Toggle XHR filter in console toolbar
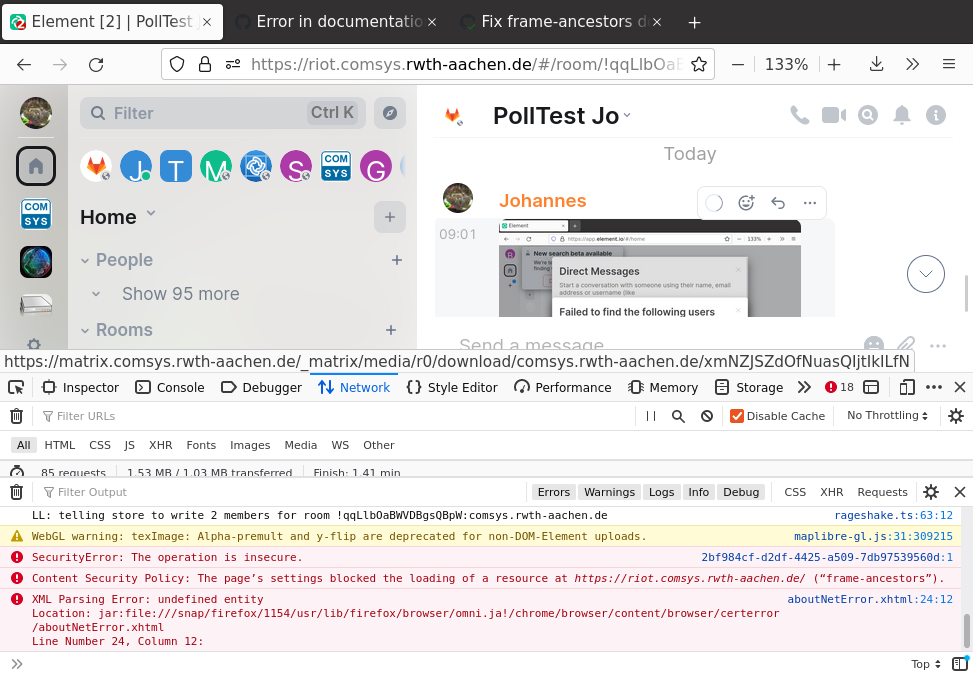The image size is (973, 696). tap(832, 492)
